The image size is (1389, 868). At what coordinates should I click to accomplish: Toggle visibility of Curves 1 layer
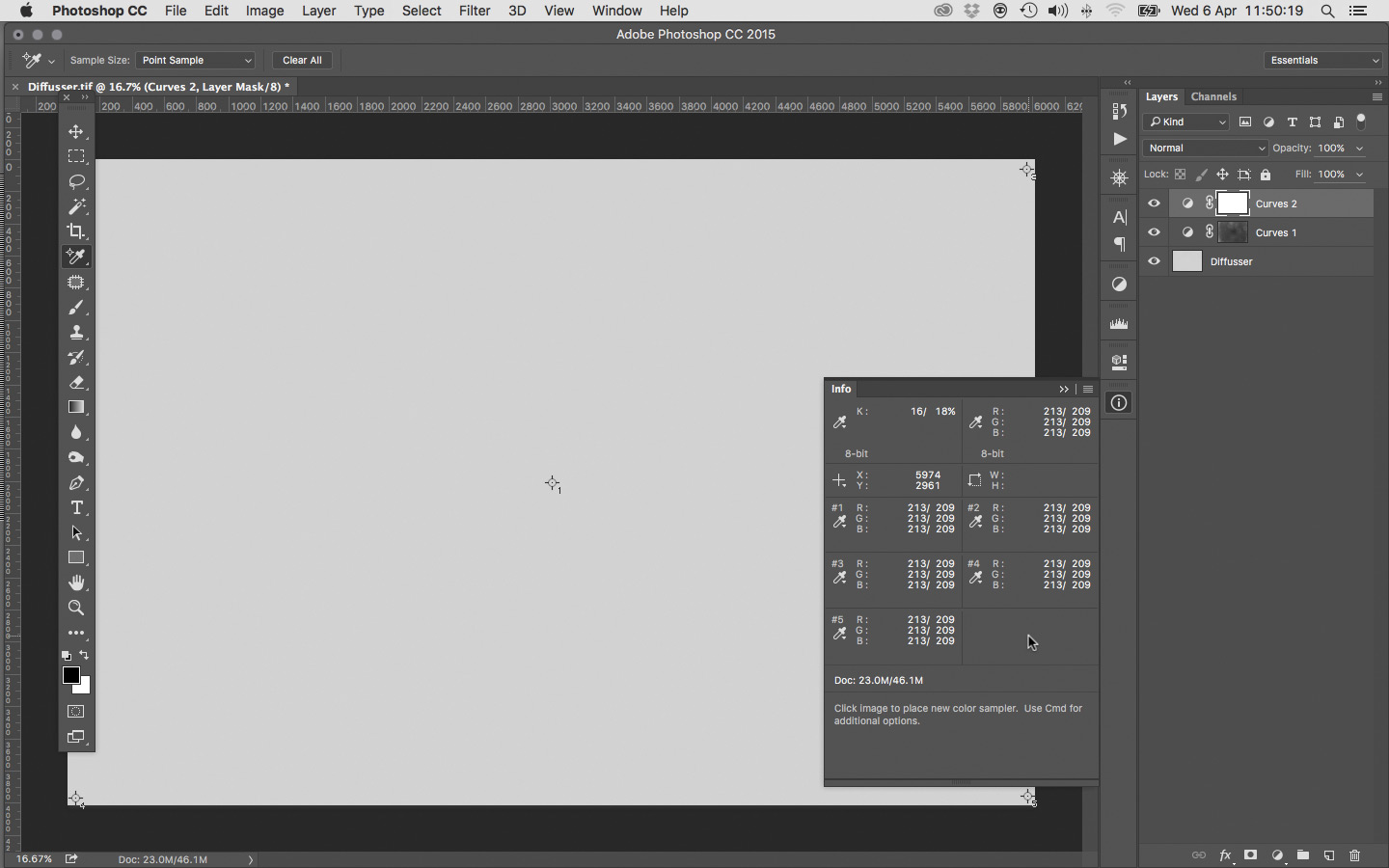coord(1154,232)
